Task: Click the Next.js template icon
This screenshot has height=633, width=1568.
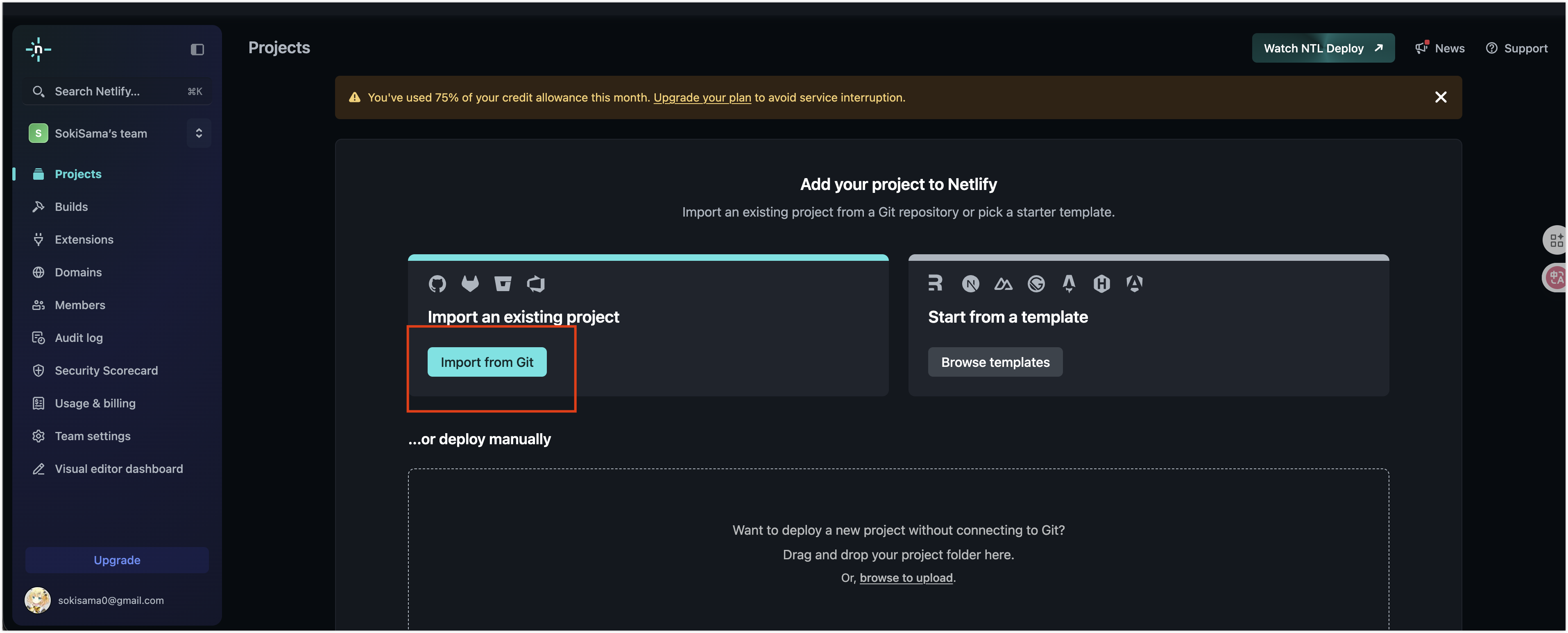Action: coord(970,284)
